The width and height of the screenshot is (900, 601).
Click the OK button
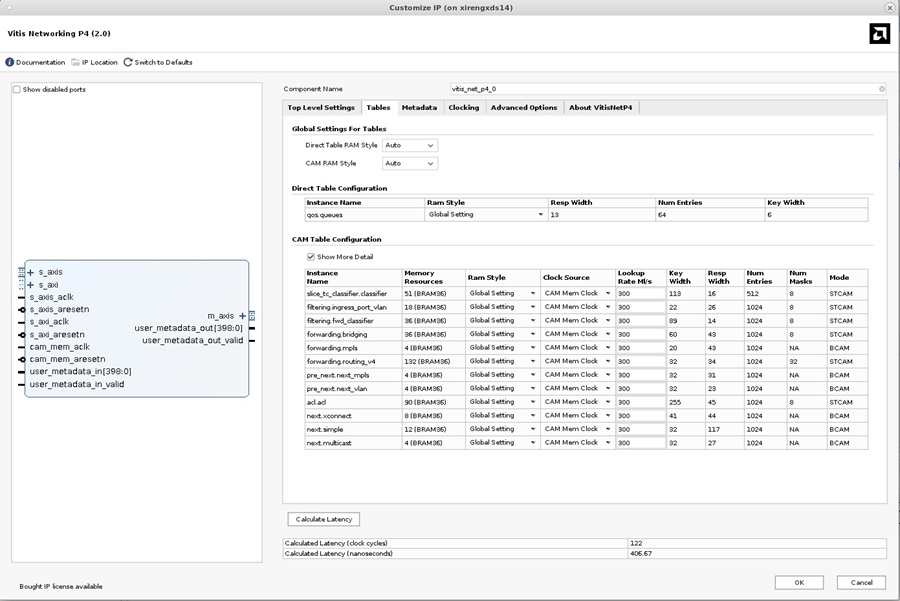point(799,582)
